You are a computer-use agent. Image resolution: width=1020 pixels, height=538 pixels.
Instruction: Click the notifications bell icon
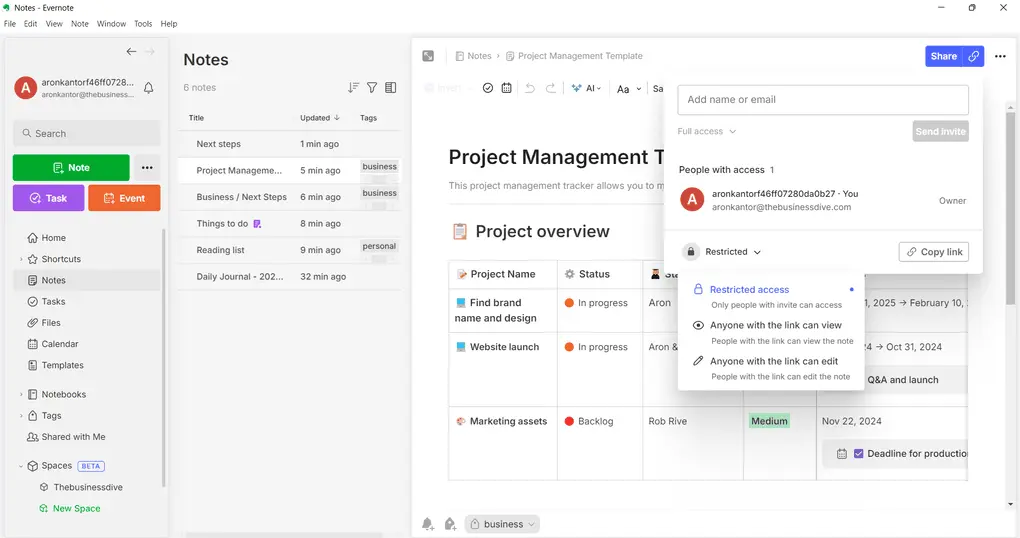pyautogui.click(x=148, y=88)
